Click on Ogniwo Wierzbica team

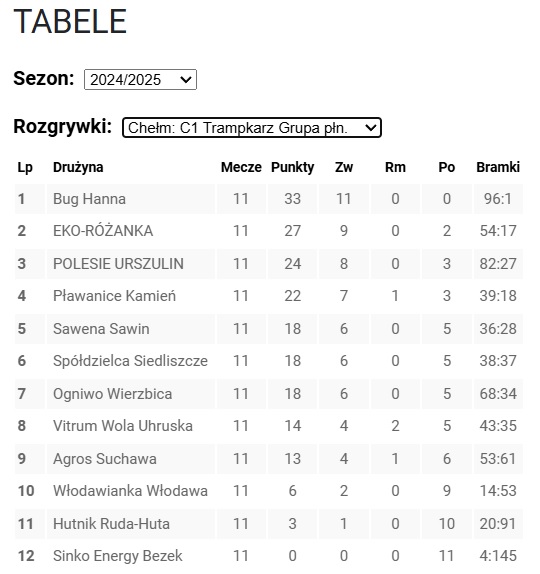tap(112, 394)
